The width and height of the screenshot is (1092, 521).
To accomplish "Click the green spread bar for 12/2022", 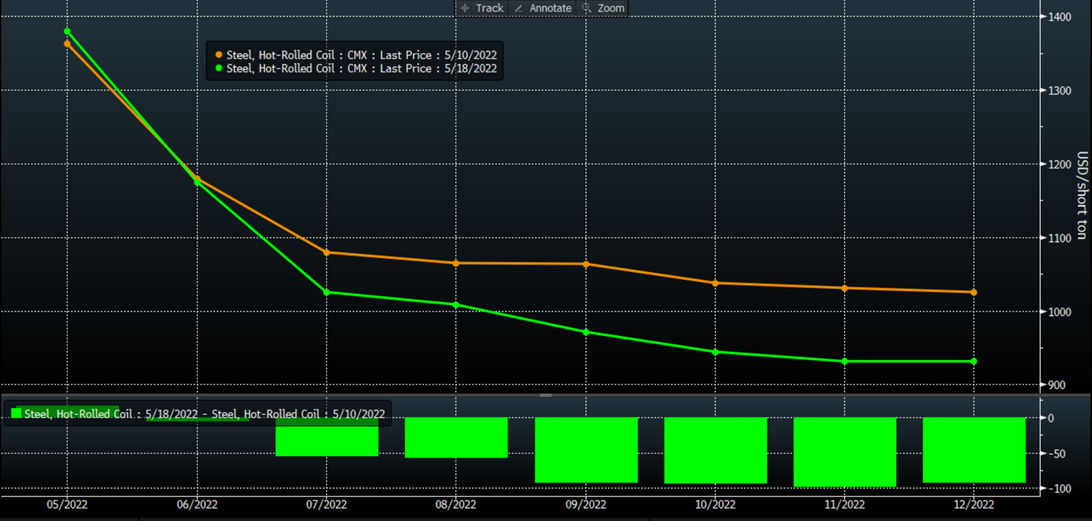I will click(x=974, y=450).
